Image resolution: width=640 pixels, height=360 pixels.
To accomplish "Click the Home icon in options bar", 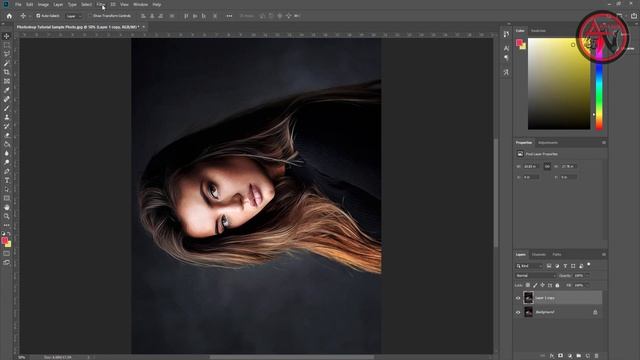I will click(9, 16).
